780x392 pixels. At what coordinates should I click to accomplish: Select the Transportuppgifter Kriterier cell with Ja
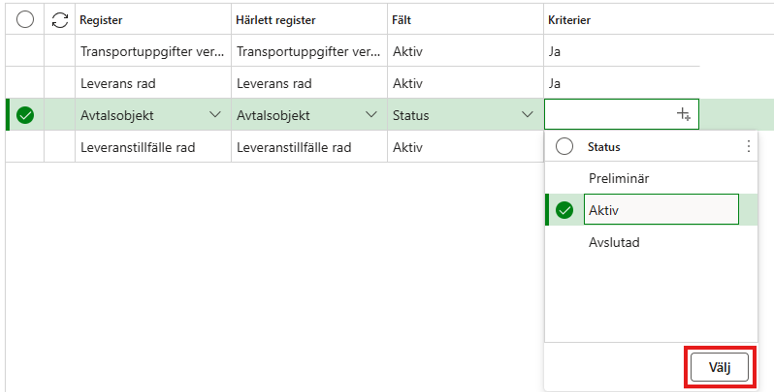click(x=621, y=51)
